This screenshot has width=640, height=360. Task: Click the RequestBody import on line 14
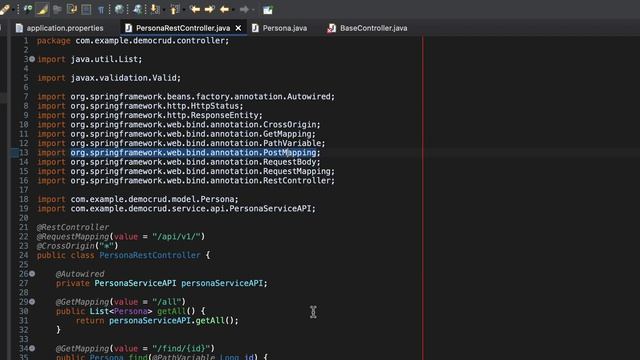(x=179, y=162)
